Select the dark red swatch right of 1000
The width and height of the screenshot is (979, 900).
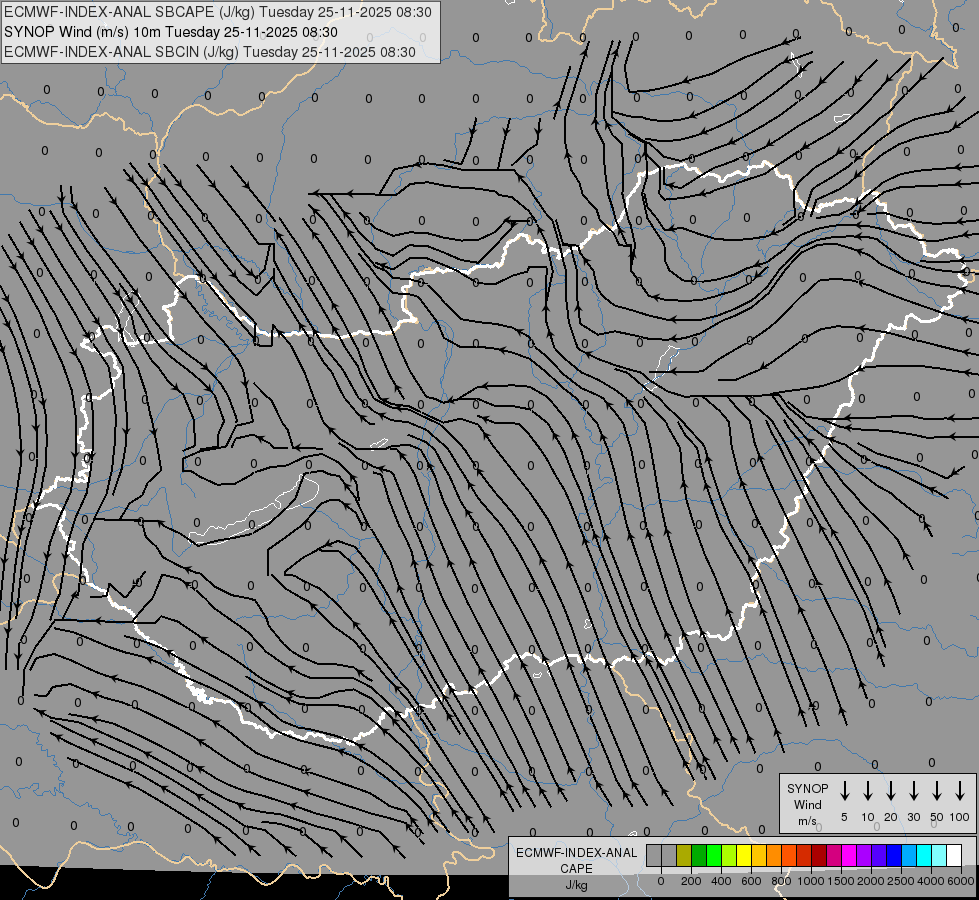click(x=819, y=855)
